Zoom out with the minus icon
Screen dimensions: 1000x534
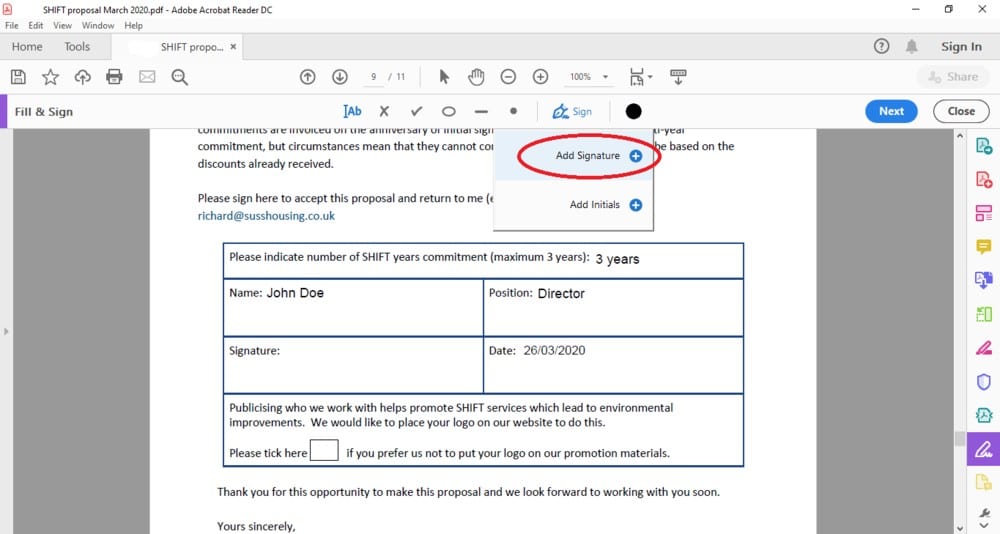coord(508,77)
